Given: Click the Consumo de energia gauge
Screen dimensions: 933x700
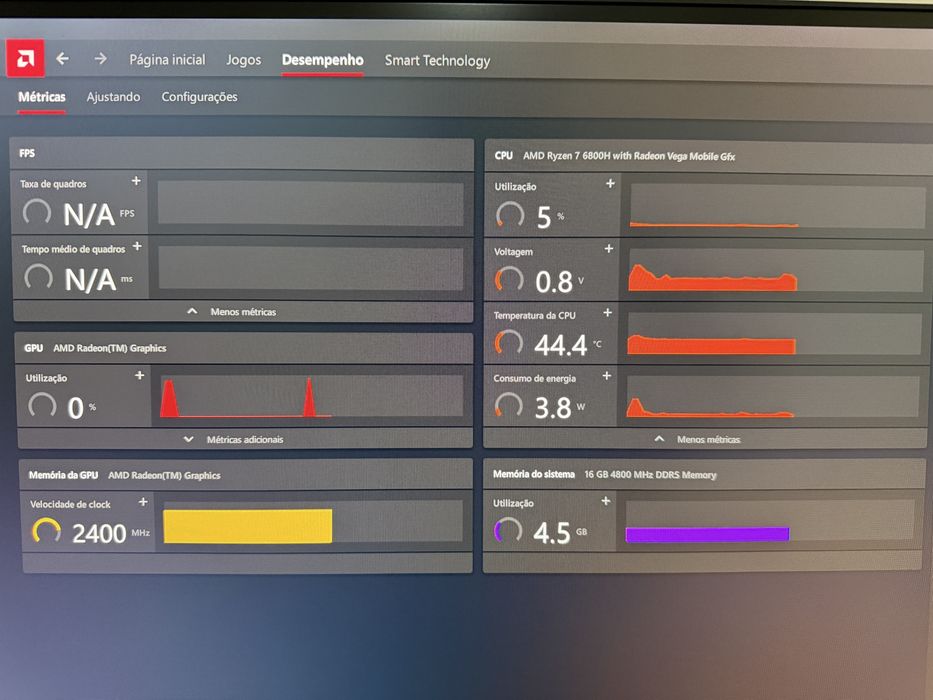Looking at the screenshot, I should 509,406.
